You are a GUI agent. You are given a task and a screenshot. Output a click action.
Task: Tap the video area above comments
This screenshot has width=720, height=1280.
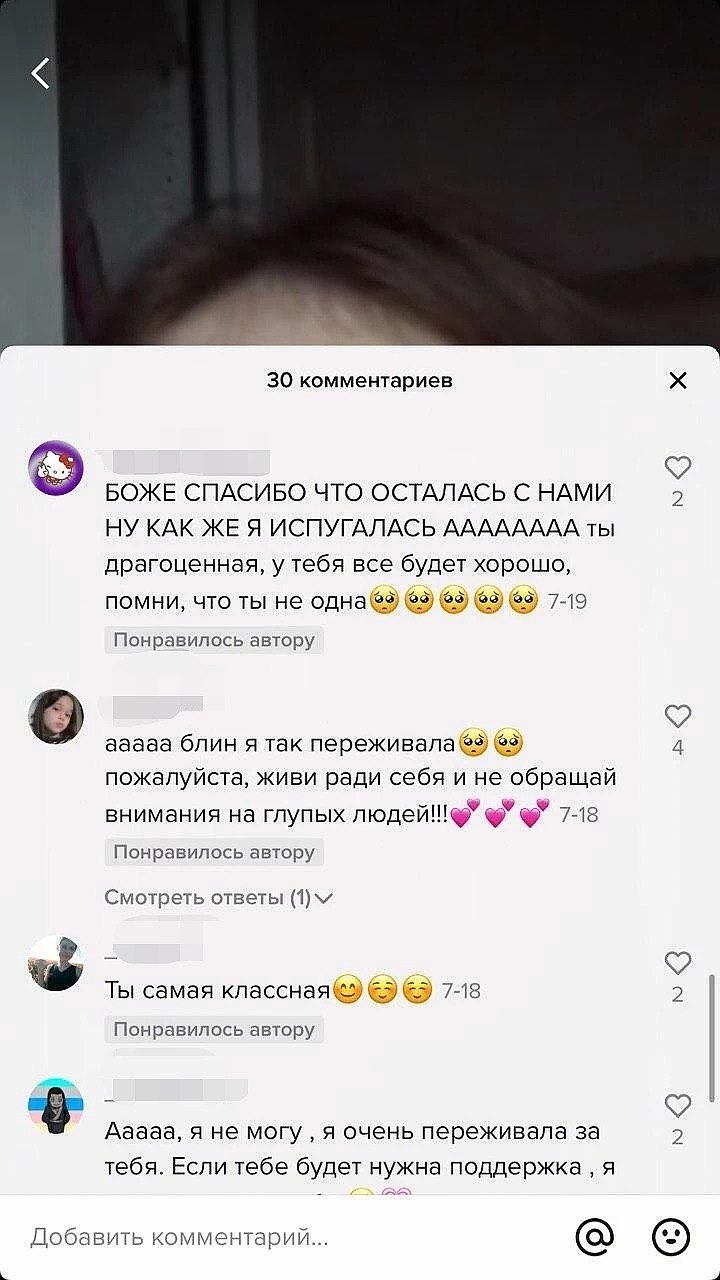click(360, 200)
